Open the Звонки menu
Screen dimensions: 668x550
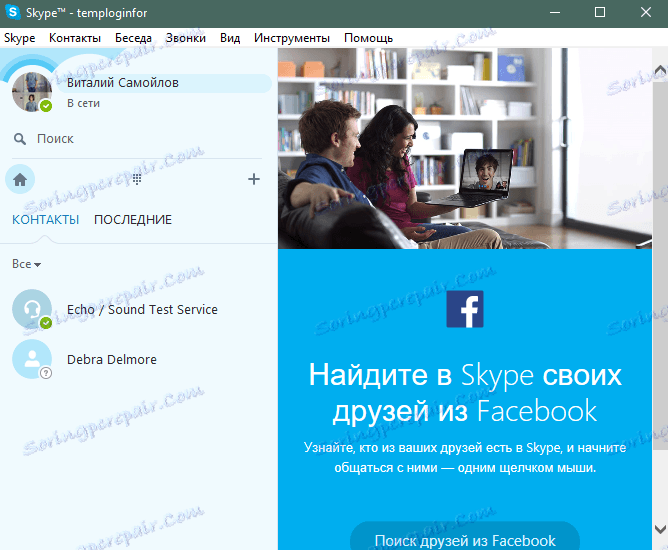pyautogui.click(x=186, y=38)
